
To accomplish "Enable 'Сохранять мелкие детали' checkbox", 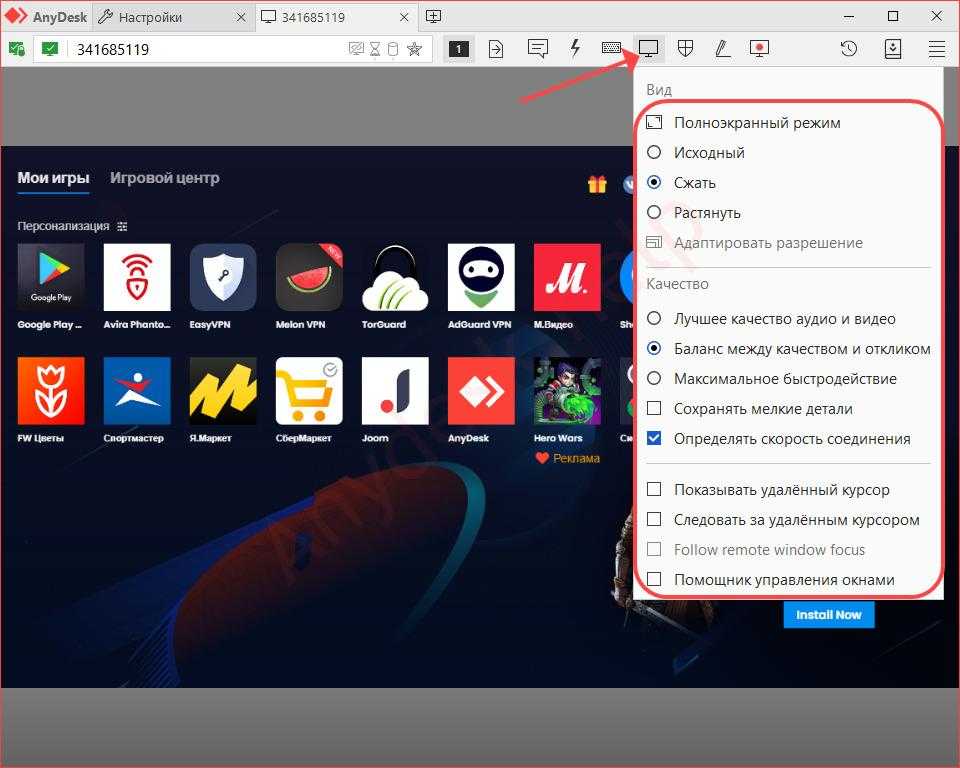I will pyautogui.click(x=654, y=409).
